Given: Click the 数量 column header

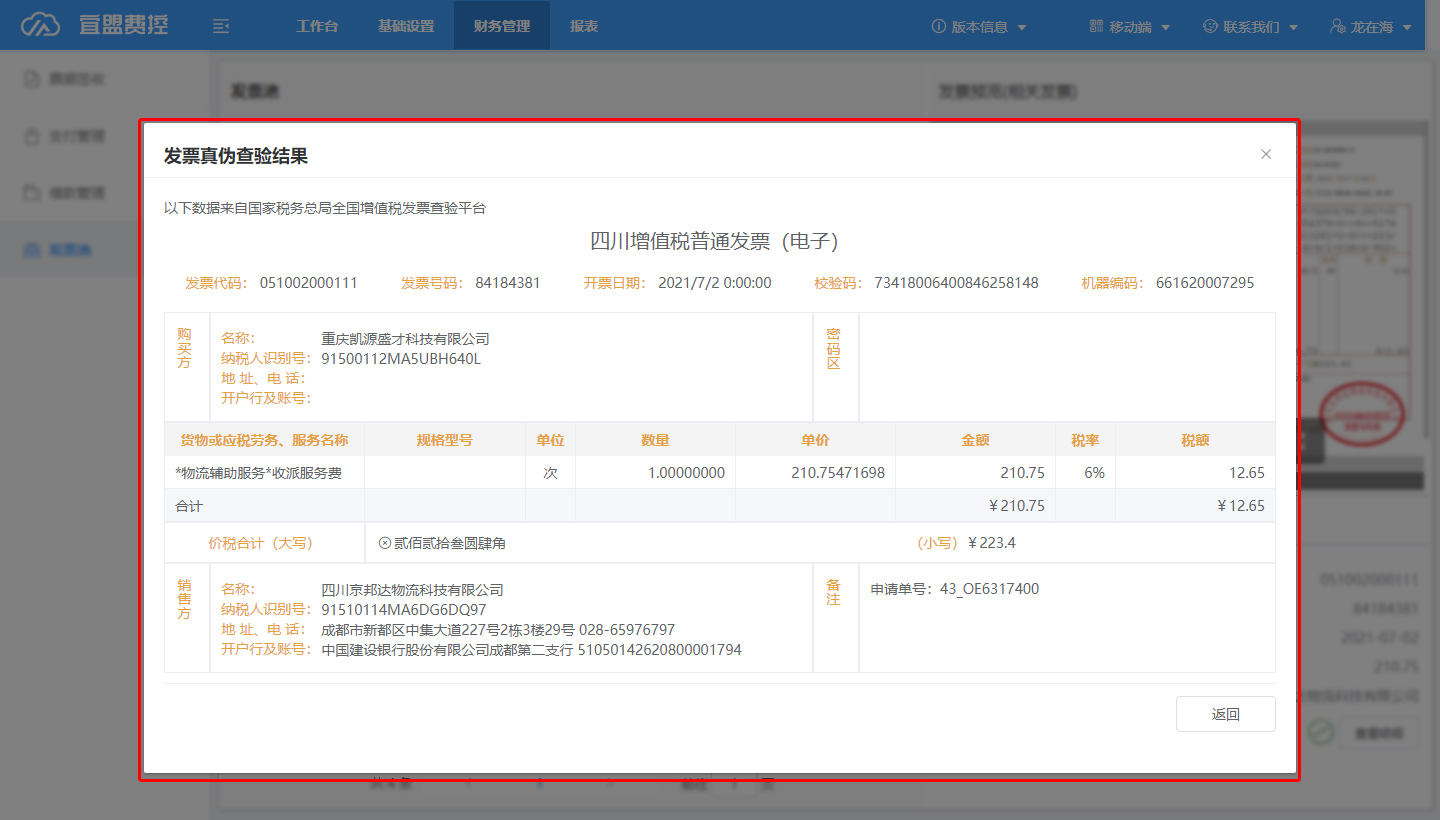Looking at the screenshot, I should tap(655, 440).
